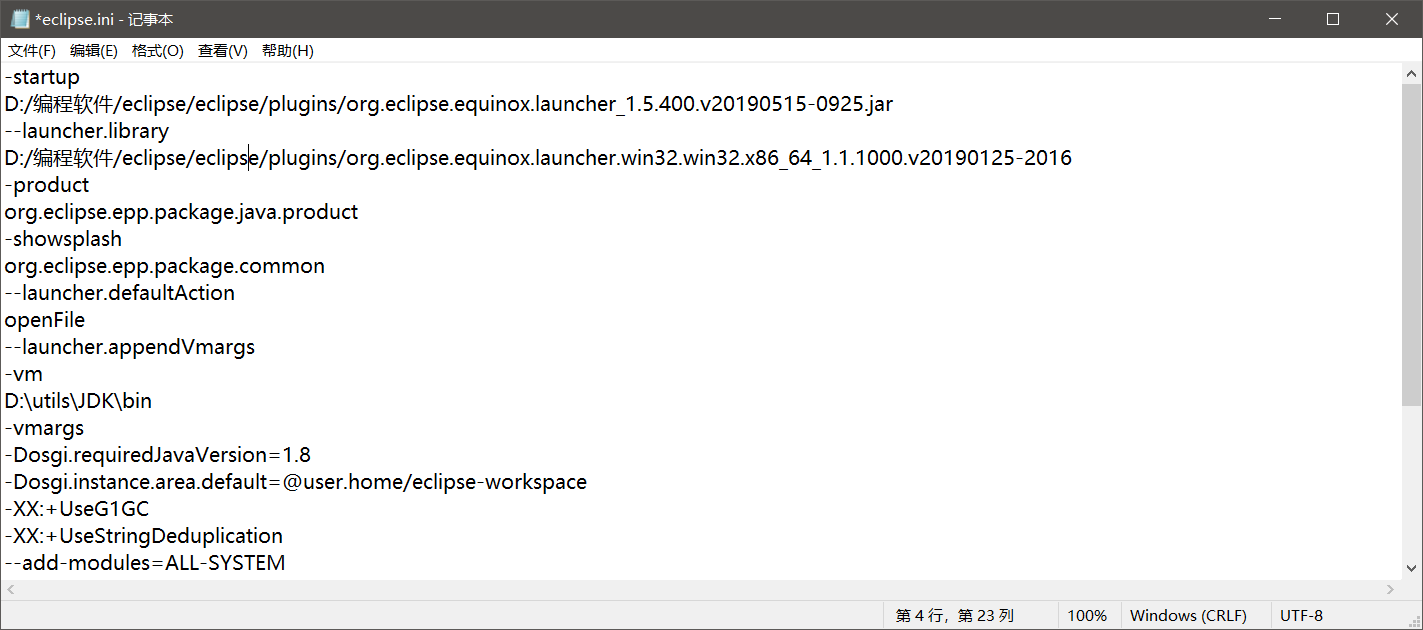Click the --launcher.appendVmargs text line
Screen dimensions: 1423x630
click(129, 346)
